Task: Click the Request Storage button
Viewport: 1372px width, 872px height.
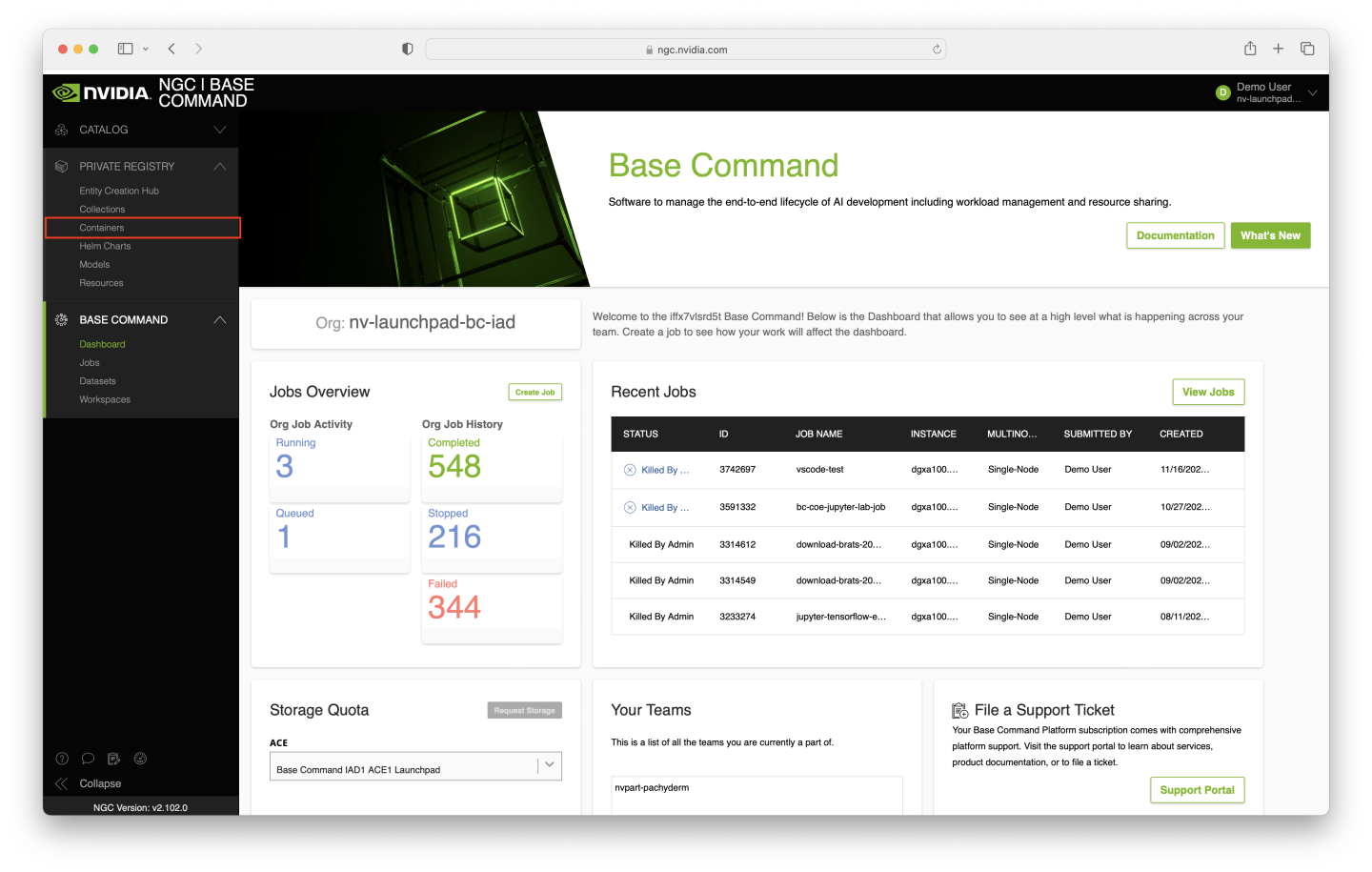Action: click(x=525, y=710)
